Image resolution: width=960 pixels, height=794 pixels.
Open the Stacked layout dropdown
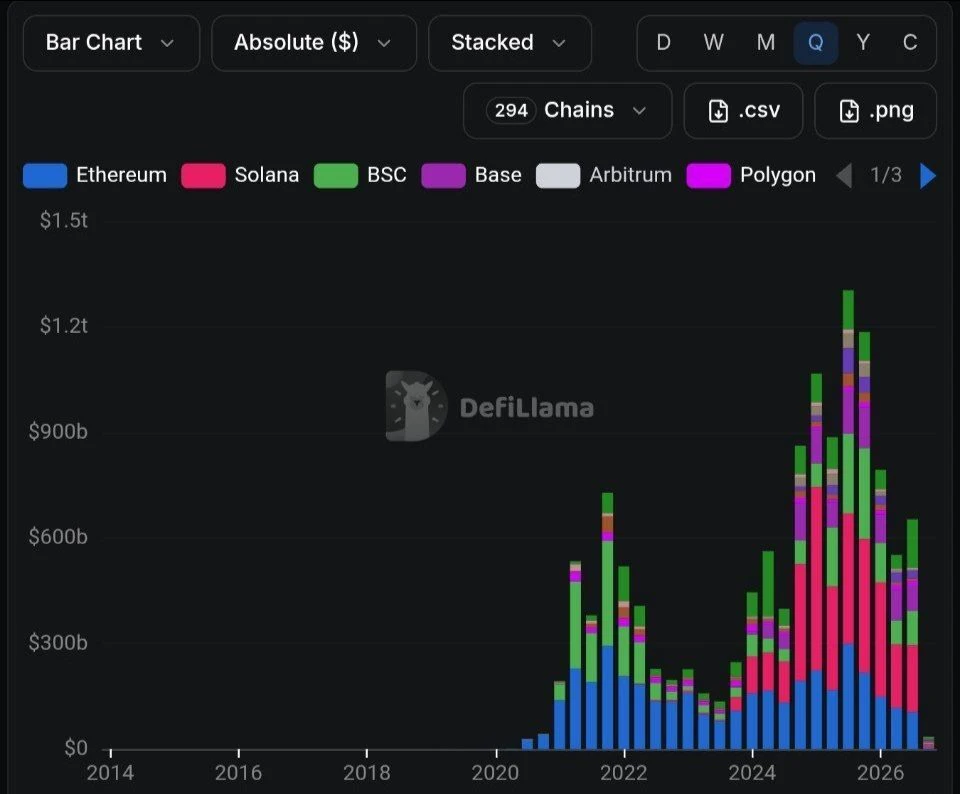[x=510, y=43]
